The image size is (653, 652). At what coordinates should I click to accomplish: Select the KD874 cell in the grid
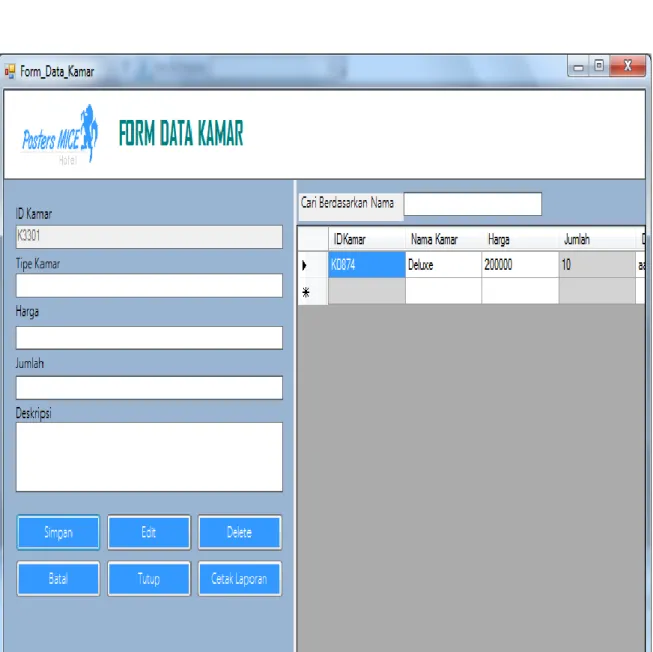click(366, 264)
